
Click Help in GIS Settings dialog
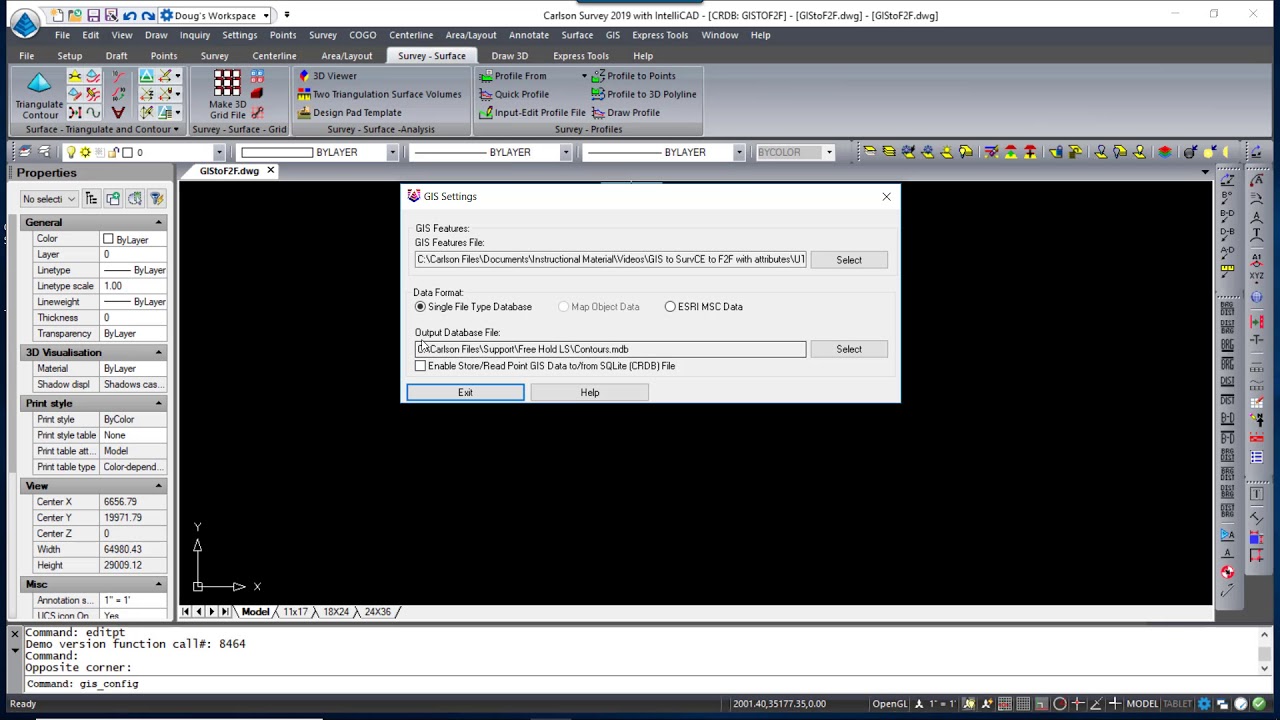point(590,393)
